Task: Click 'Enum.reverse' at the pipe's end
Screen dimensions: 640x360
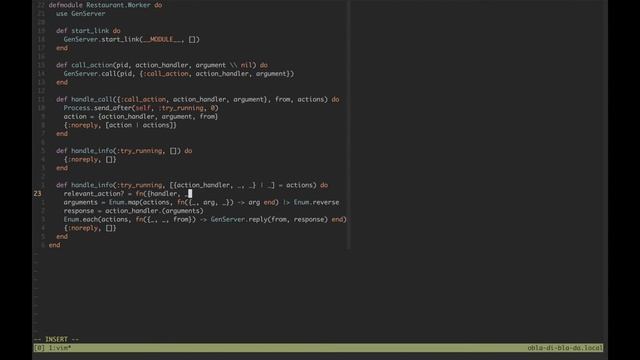Action: coord(316,202)
